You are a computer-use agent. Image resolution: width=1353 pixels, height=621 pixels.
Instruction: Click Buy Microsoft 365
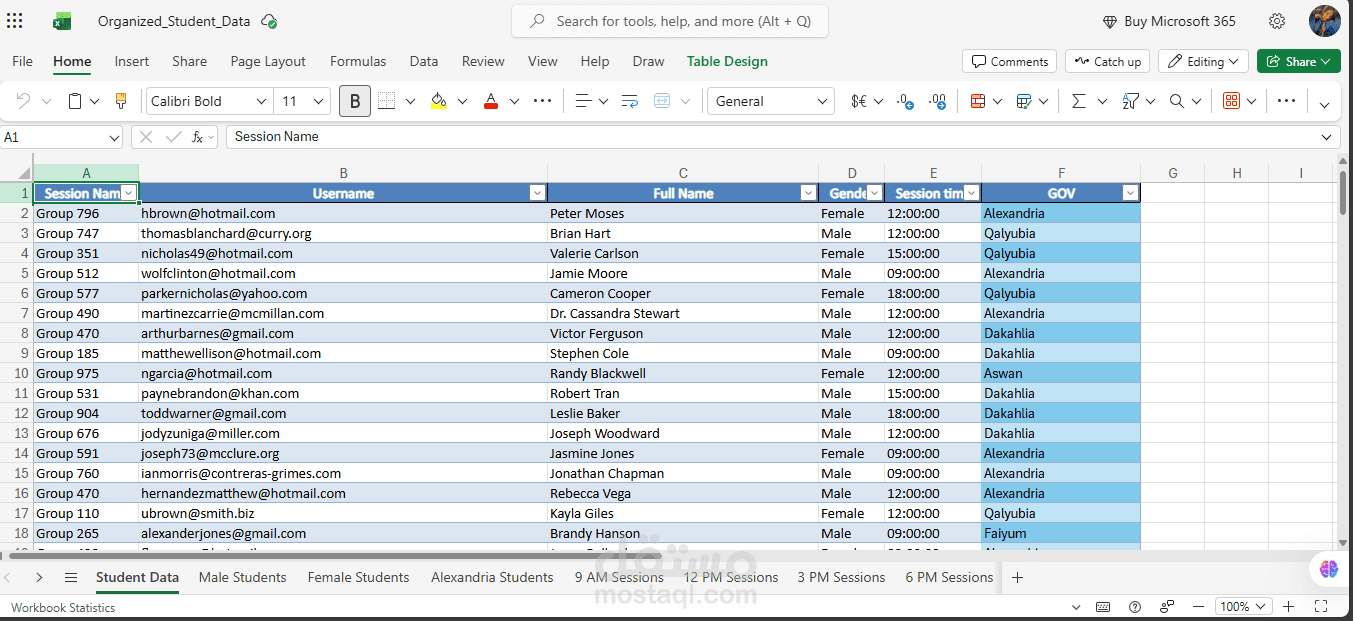pyautogui.click(x=1169, y=21)
